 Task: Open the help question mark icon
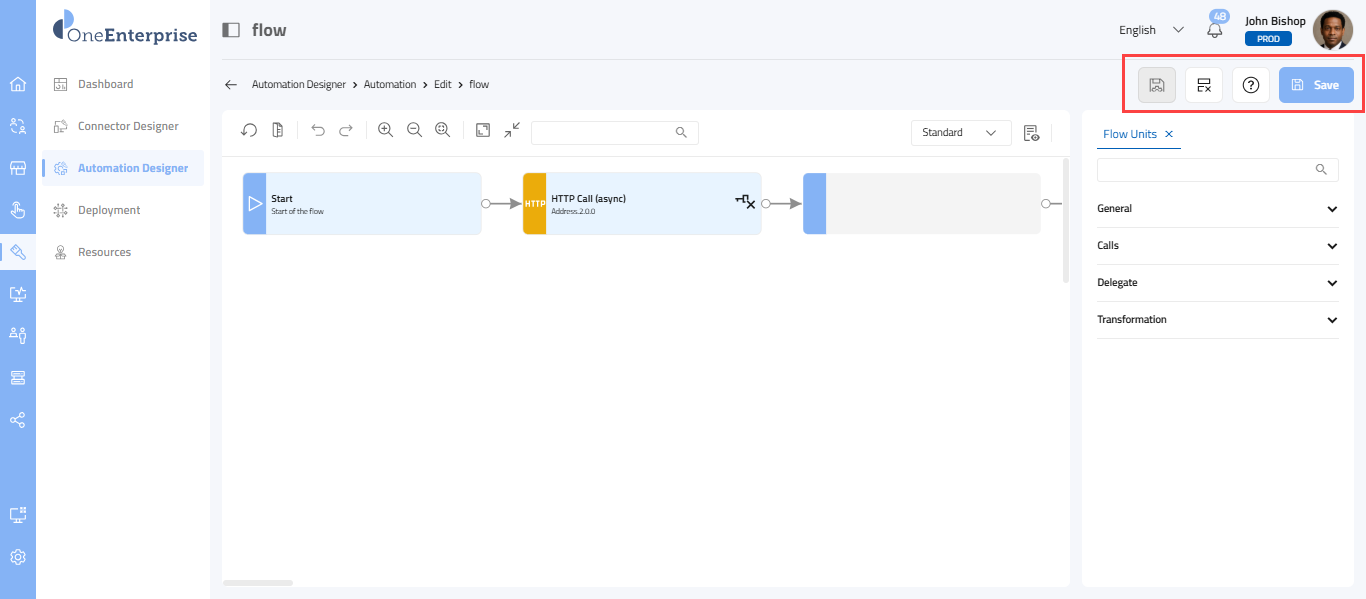[x=1250, y=85]
